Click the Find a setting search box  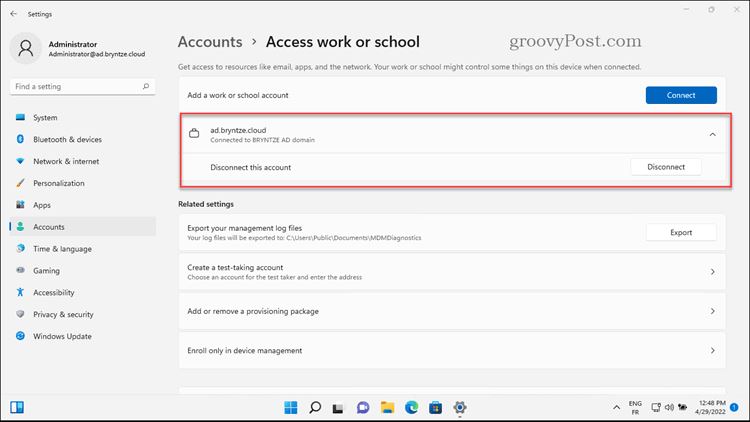coord(82,87)
